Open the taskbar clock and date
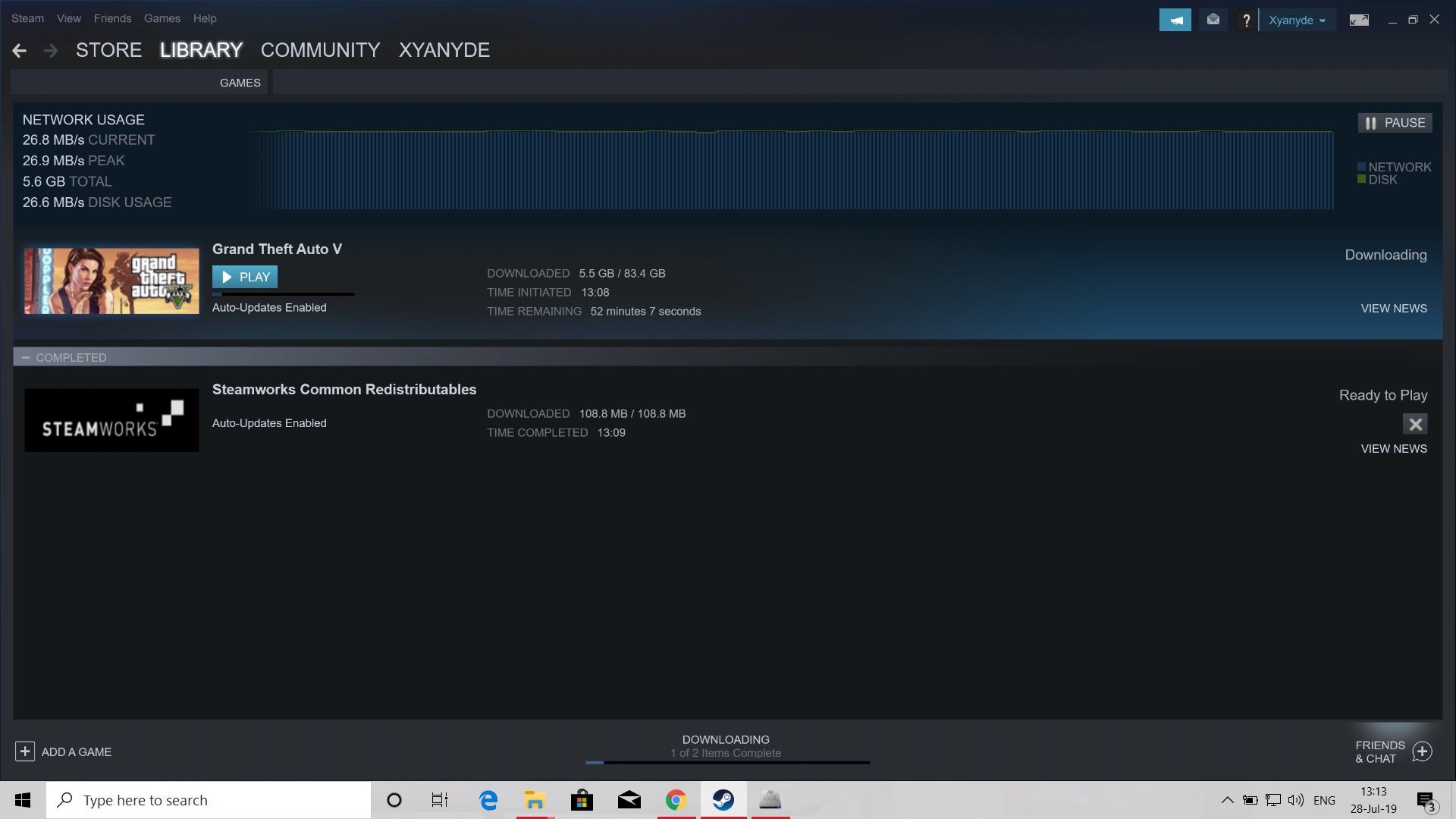Screen dimensions: 1456x819 click(x=1373, y=800)
